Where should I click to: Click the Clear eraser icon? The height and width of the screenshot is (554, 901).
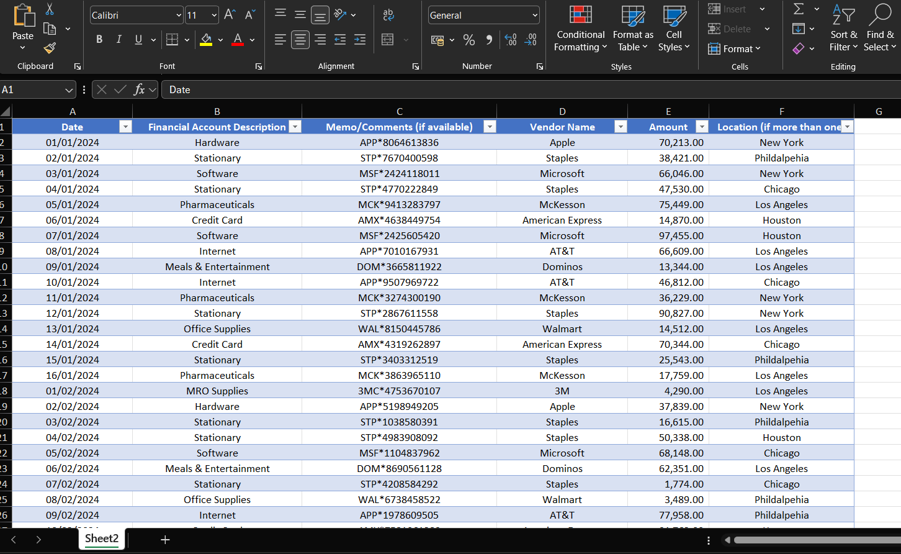click(x=798, y=49)
